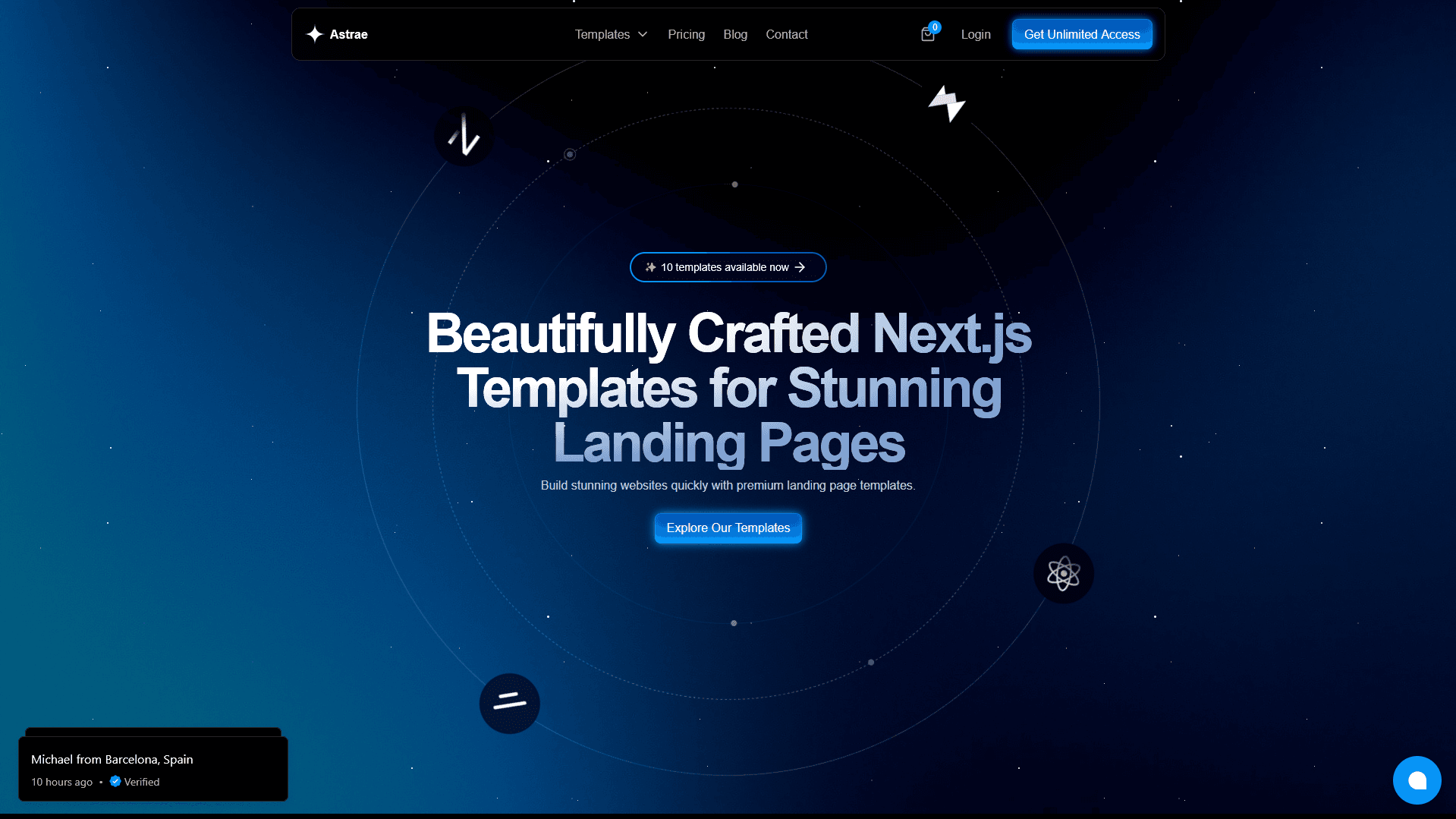Screen dimensions: 1456x819
Task: Click the lightning bolt floating icon
Action: [x=947, y=103]
